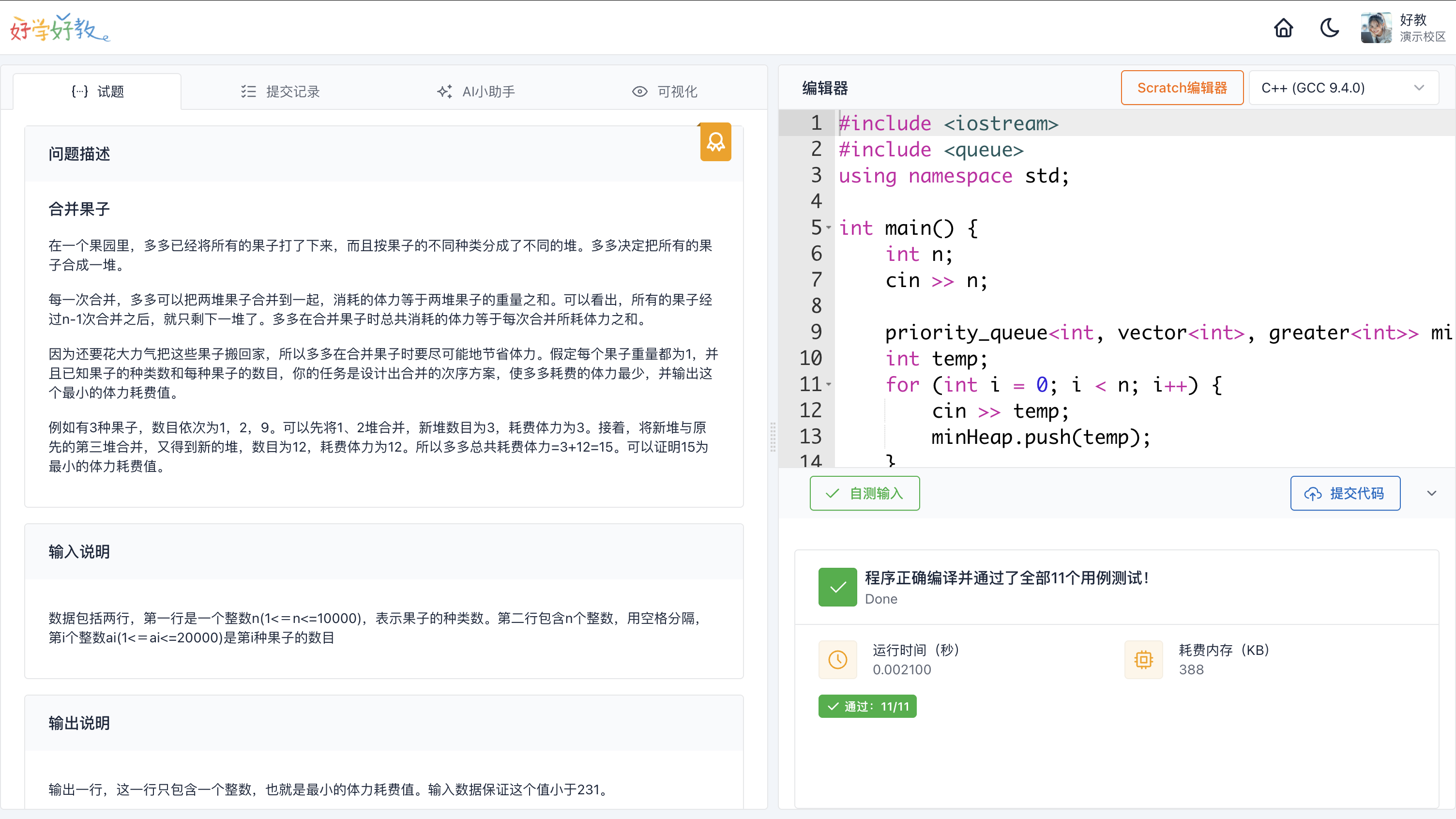Collapse code fold arrow at line 5
This screenshot has height=819, width=1456.
tap(829, 228)
